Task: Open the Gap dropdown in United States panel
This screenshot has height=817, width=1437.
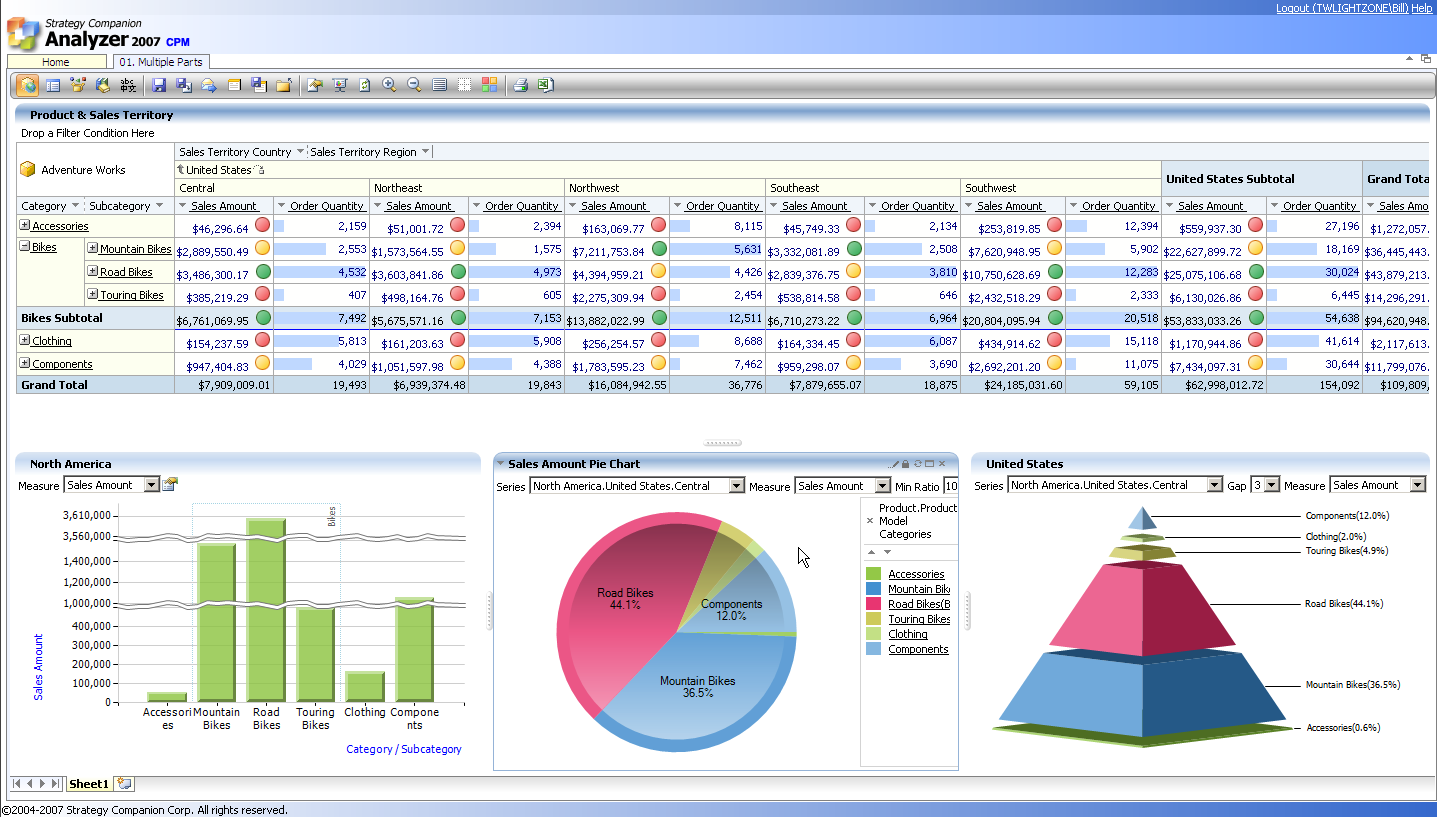Action: click(x=1272, y=485)
